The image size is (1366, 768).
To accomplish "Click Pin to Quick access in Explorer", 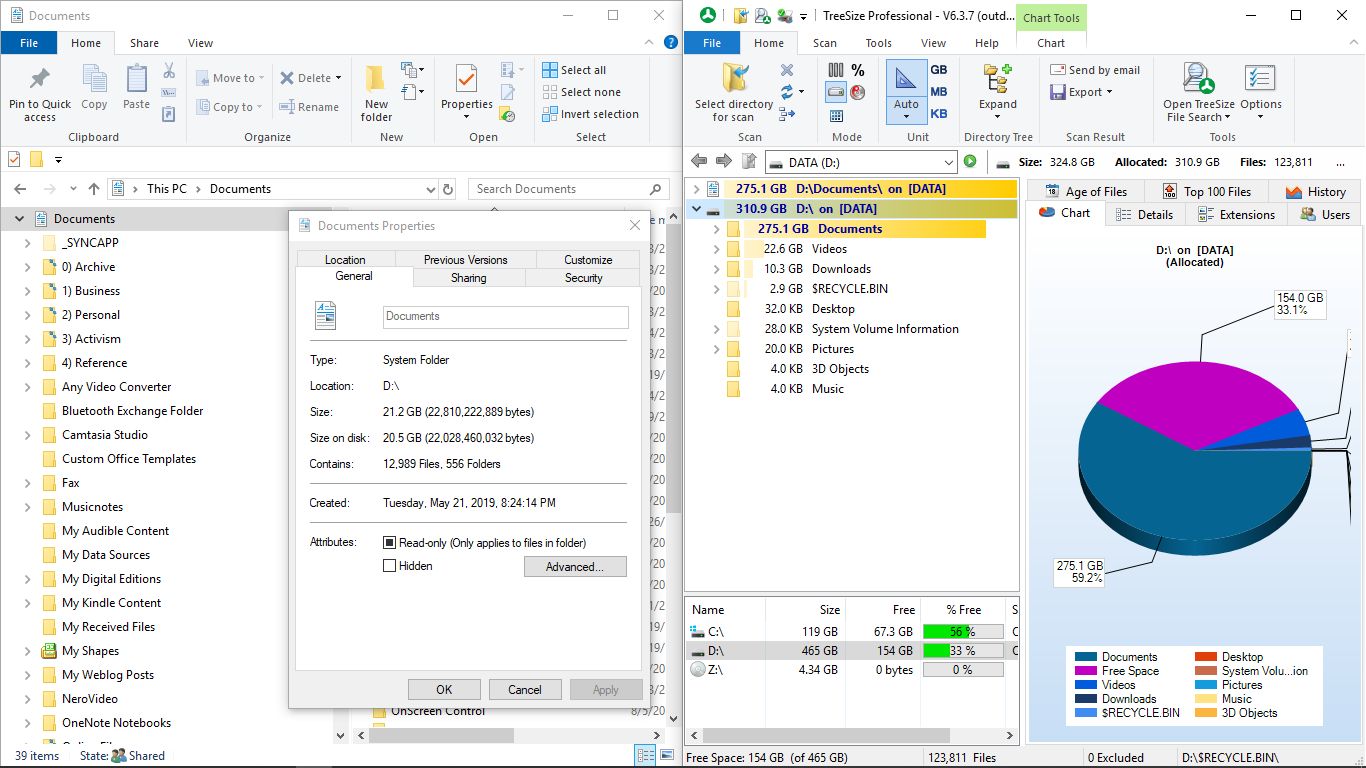I will [40, 93].
